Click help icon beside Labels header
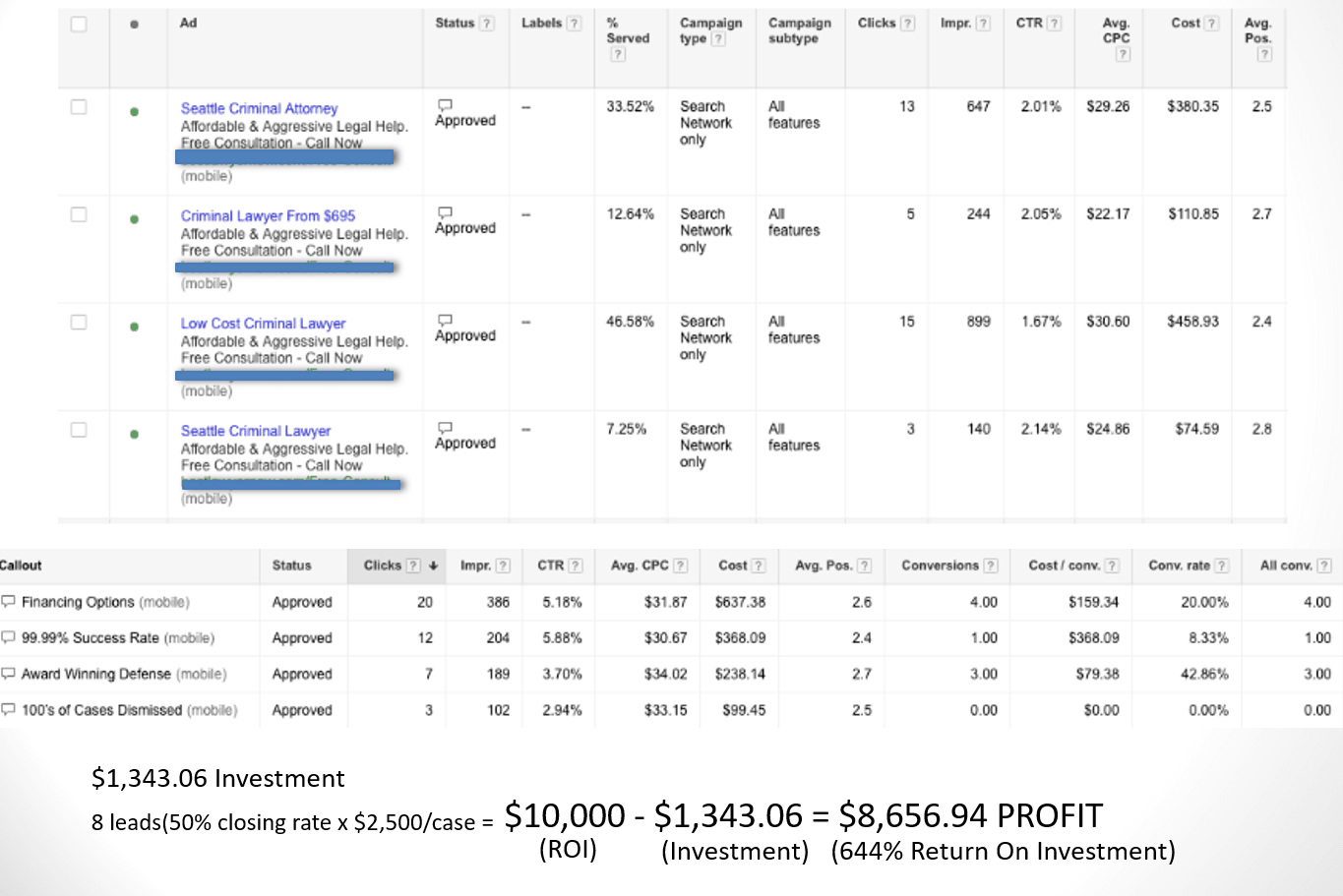The image size is (1343, 896). click(575, 24)
